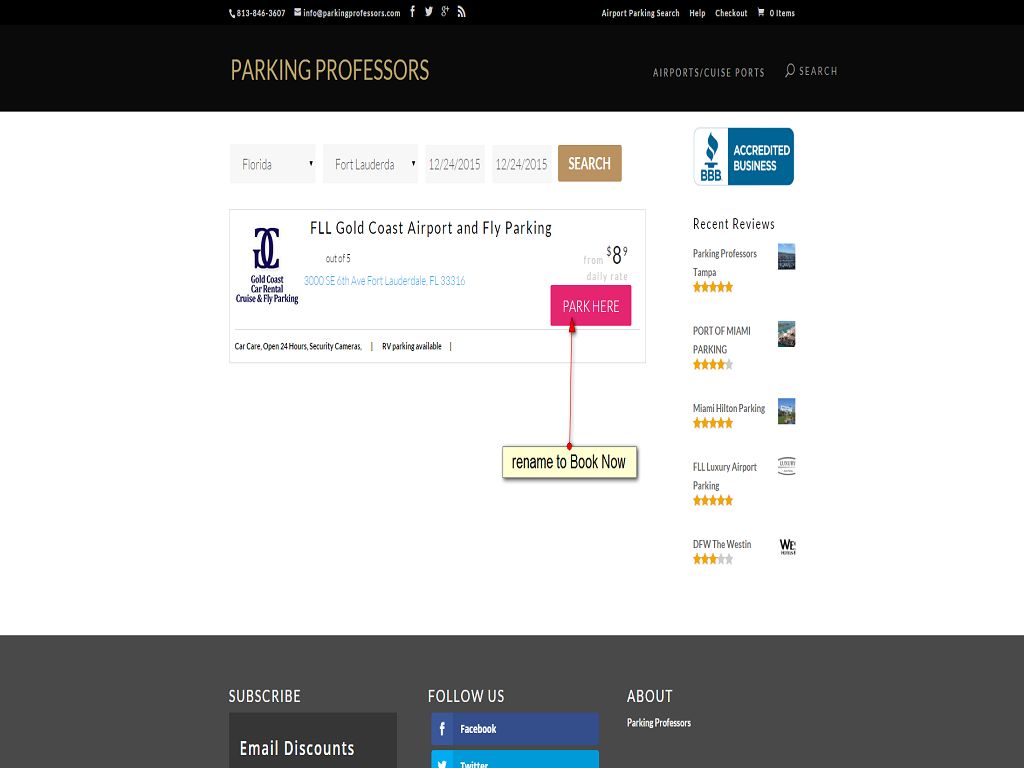Click the Miami Hilton Parking thumbnail
1024x768 pixels.
coord(786,411)
